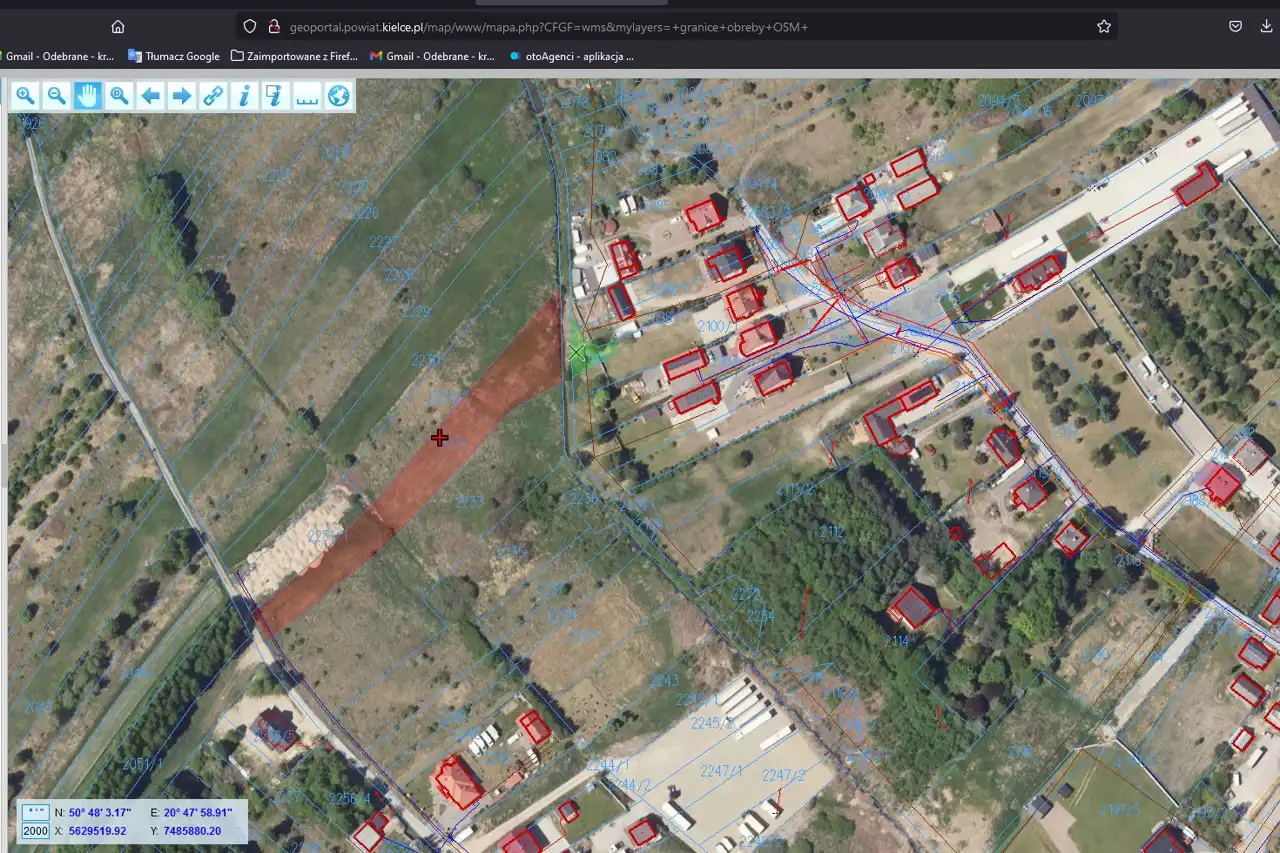Viewport: 1280px width, 853px height.
Task: Go to next map view arrow
Action: click(182, 96)
